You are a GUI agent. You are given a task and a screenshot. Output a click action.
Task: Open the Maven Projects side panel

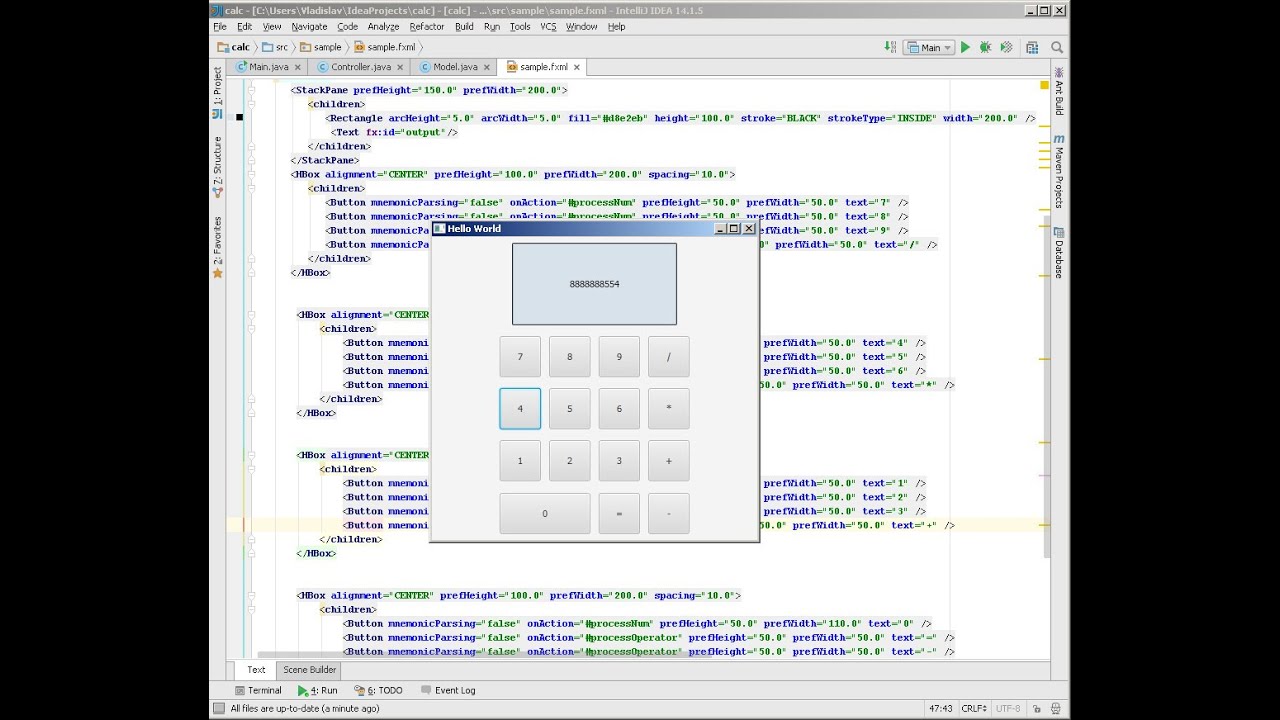1059,170
